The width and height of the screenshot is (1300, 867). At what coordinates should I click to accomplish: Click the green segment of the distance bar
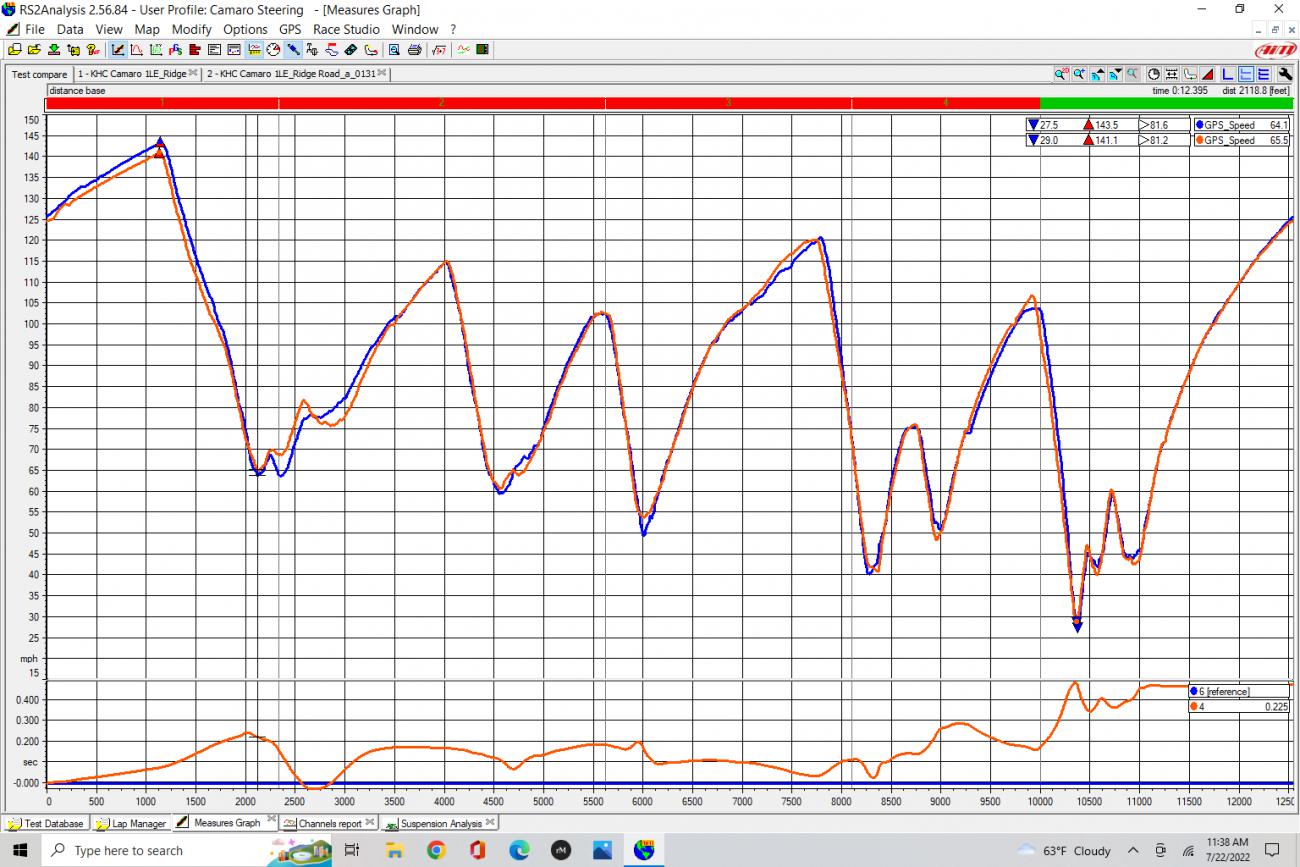1166,103
